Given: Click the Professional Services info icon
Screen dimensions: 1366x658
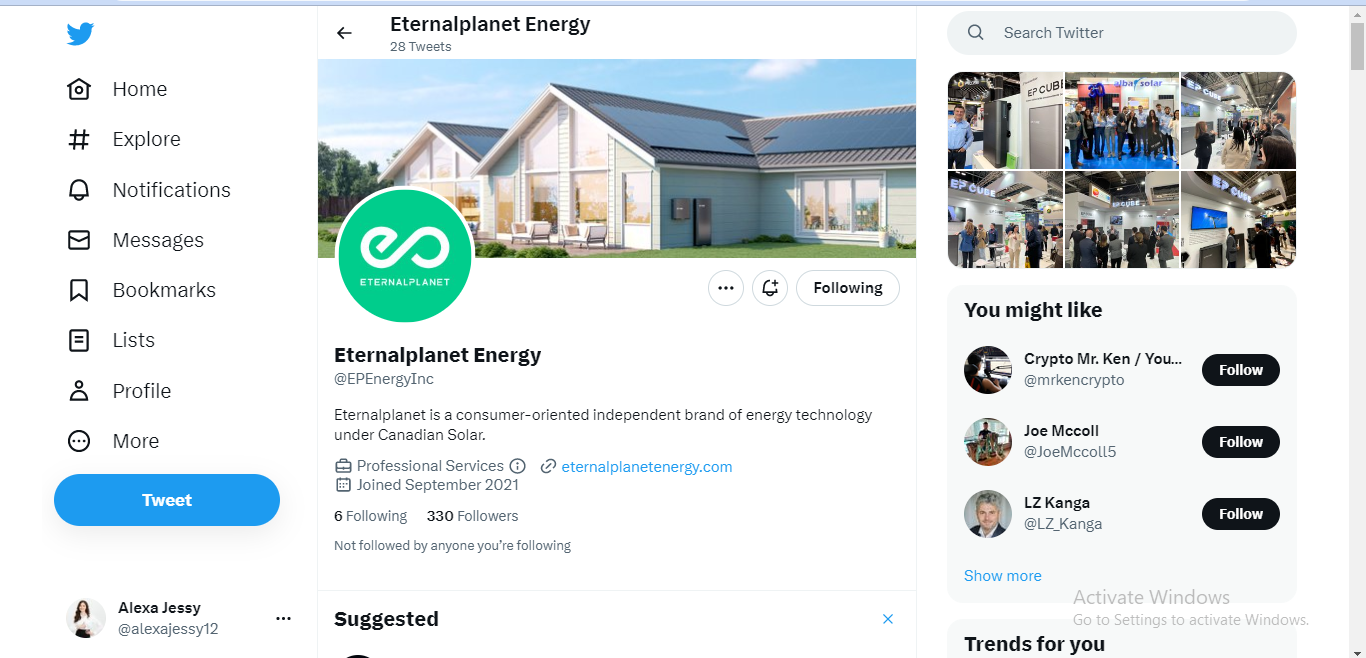Looking at the screenshot, I should point(517,466).
